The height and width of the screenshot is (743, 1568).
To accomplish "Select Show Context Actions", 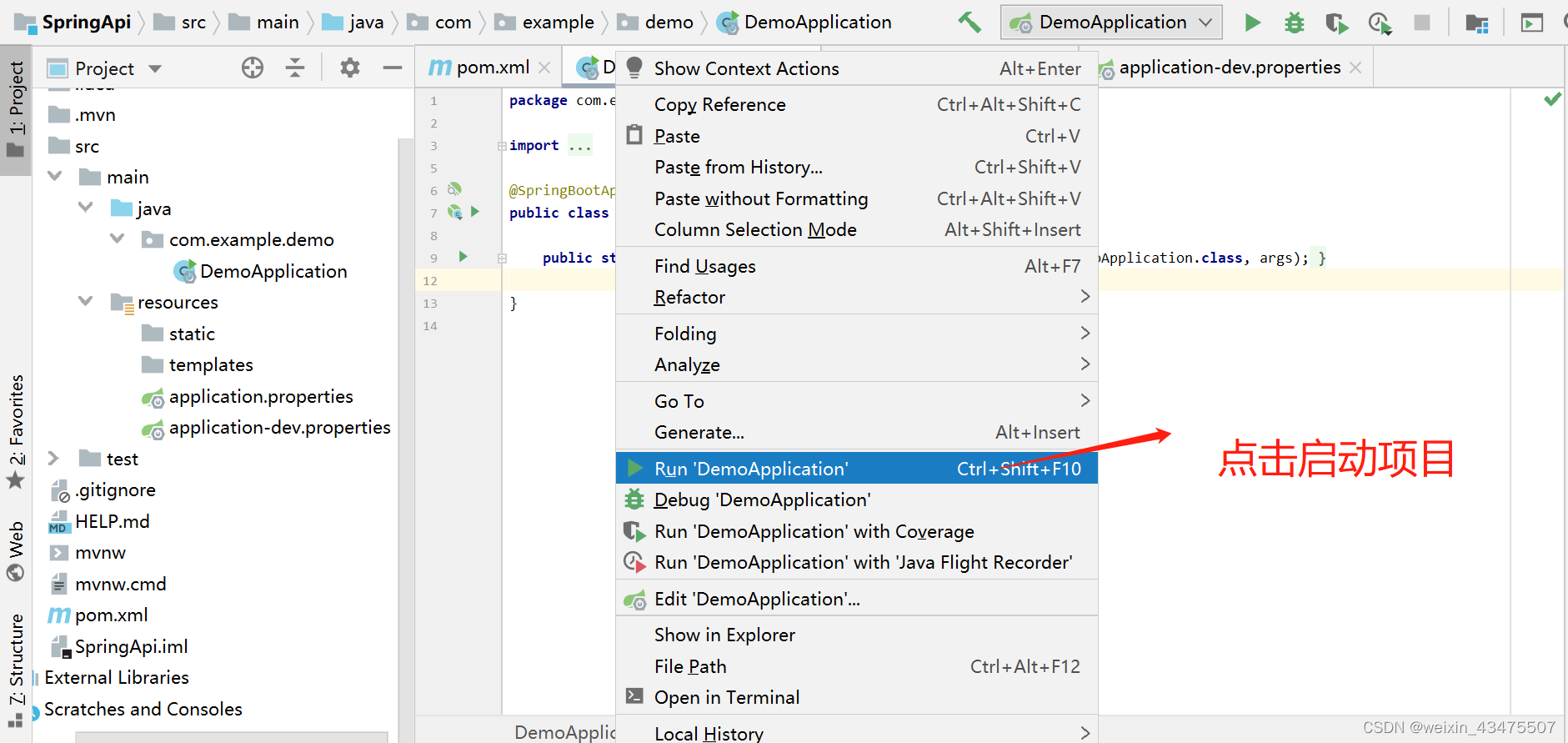I will [x=856, y=68].
